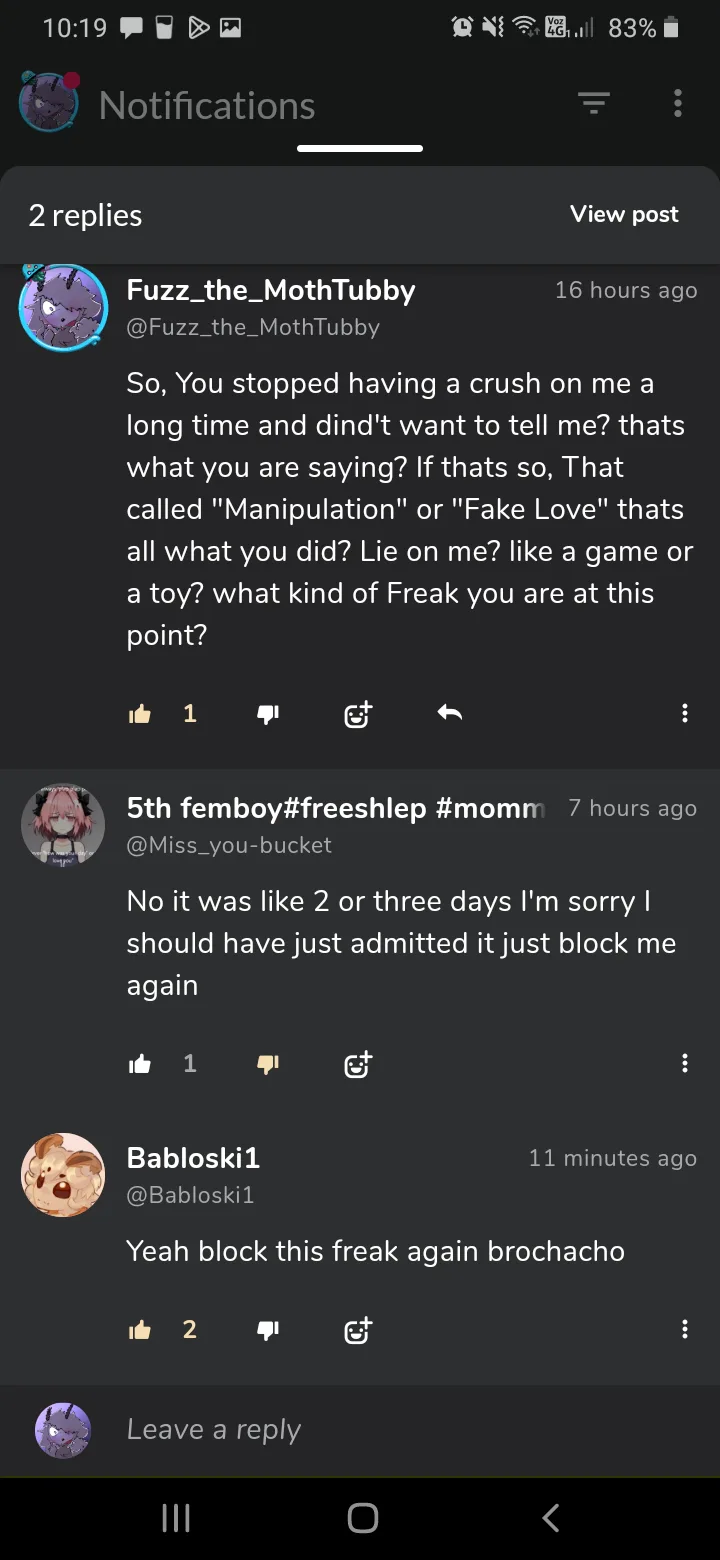Dislike Babloski1's comment

[x=268, y=1330]
